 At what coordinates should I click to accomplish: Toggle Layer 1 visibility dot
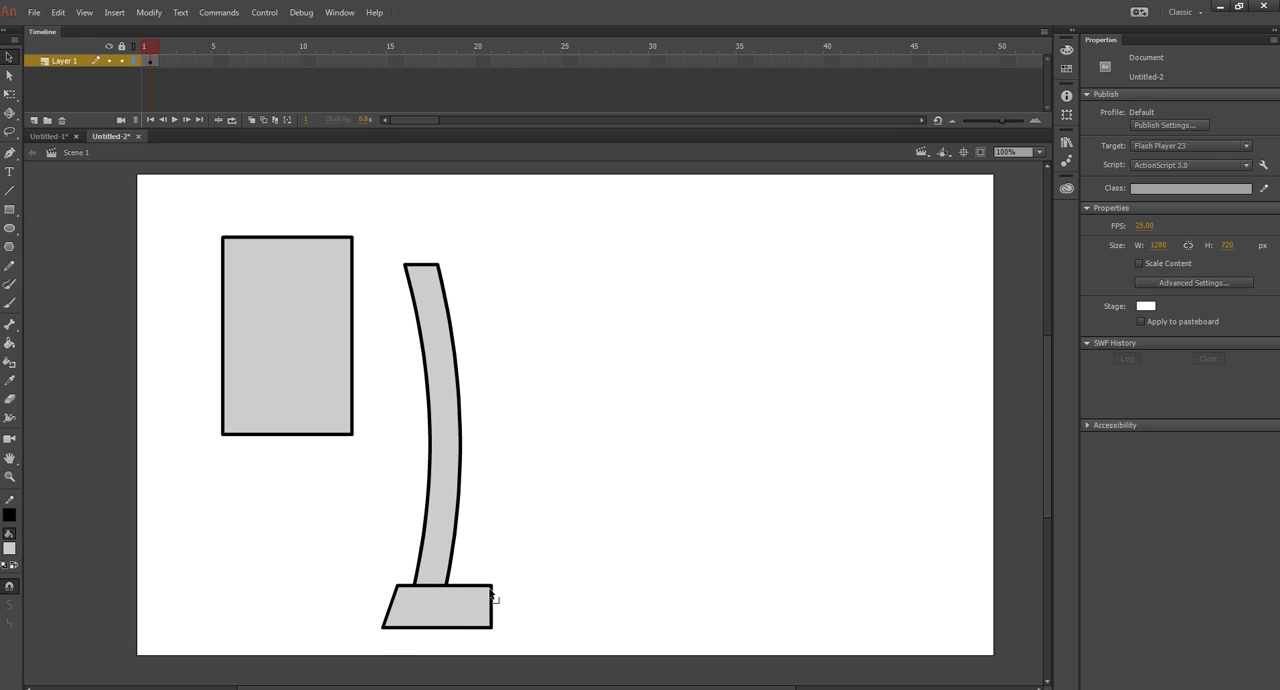click(109, 61)
